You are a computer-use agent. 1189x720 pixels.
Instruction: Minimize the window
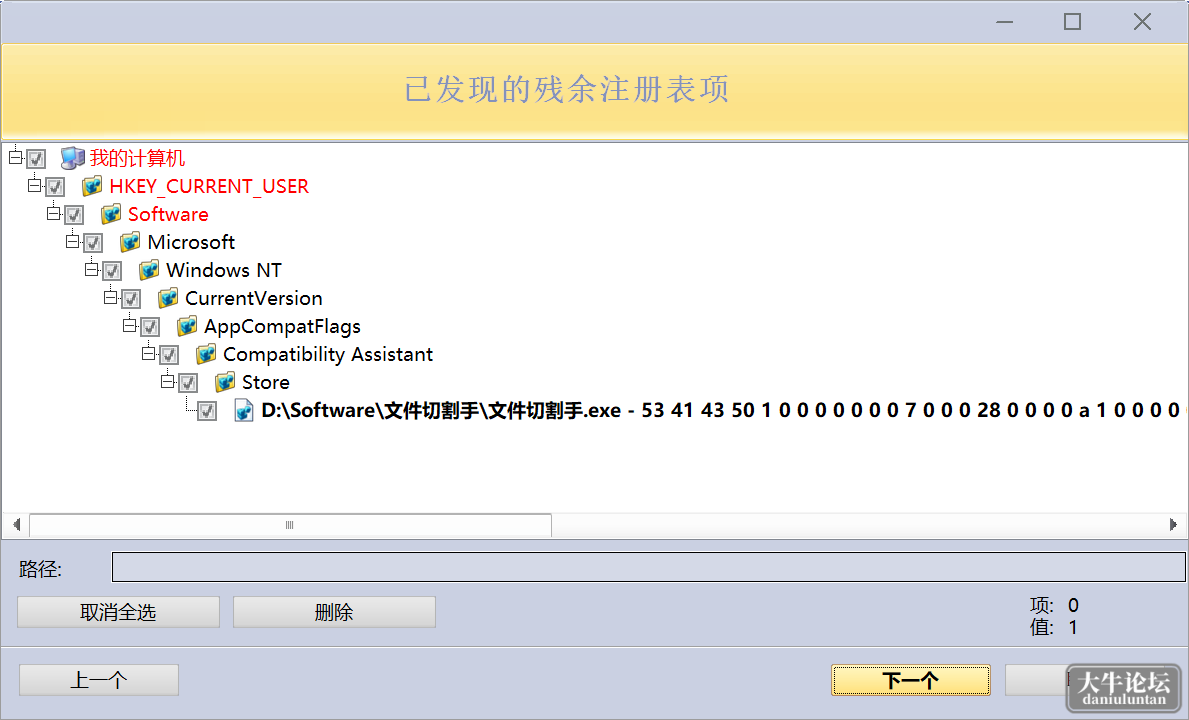tap(1005, 22)
